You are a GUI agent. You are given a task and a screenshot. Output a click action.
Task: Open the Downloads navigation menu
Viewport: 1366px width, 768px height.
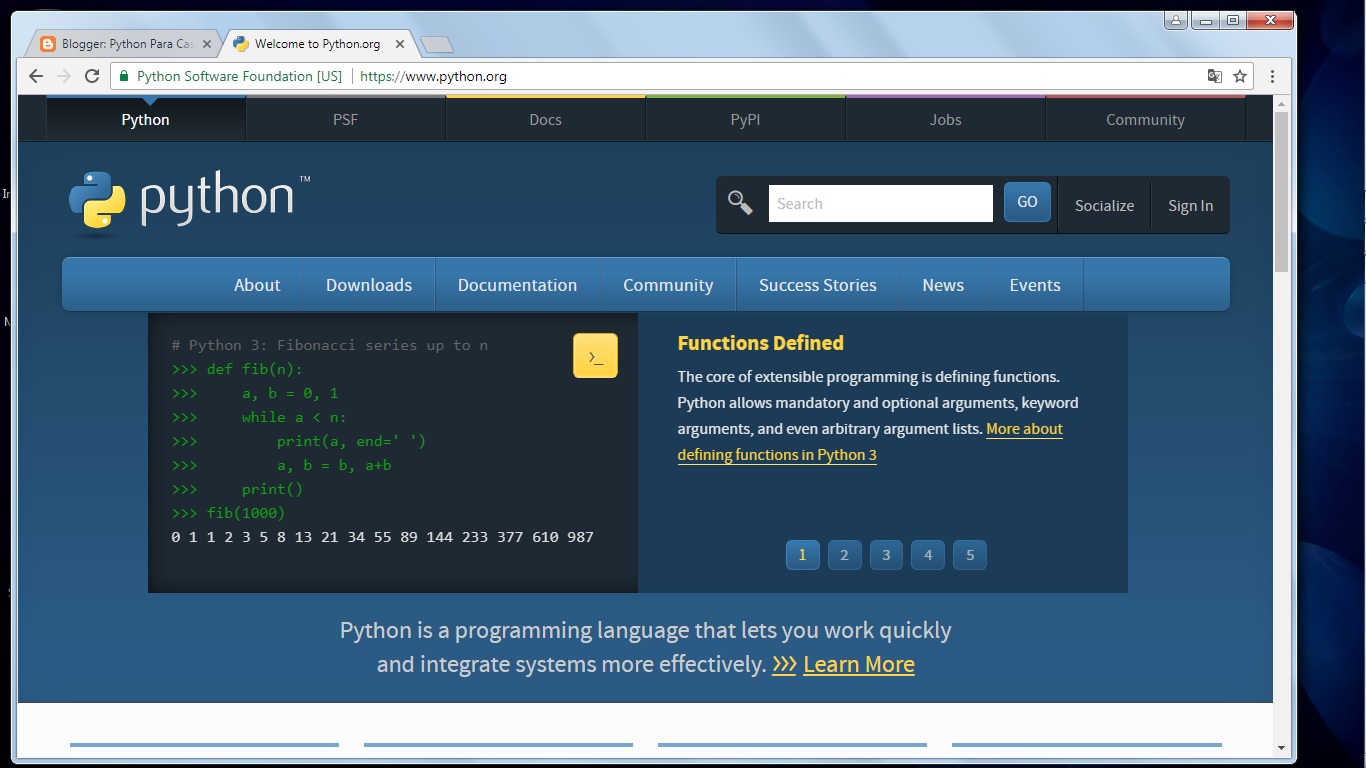[x=368, y=284]
